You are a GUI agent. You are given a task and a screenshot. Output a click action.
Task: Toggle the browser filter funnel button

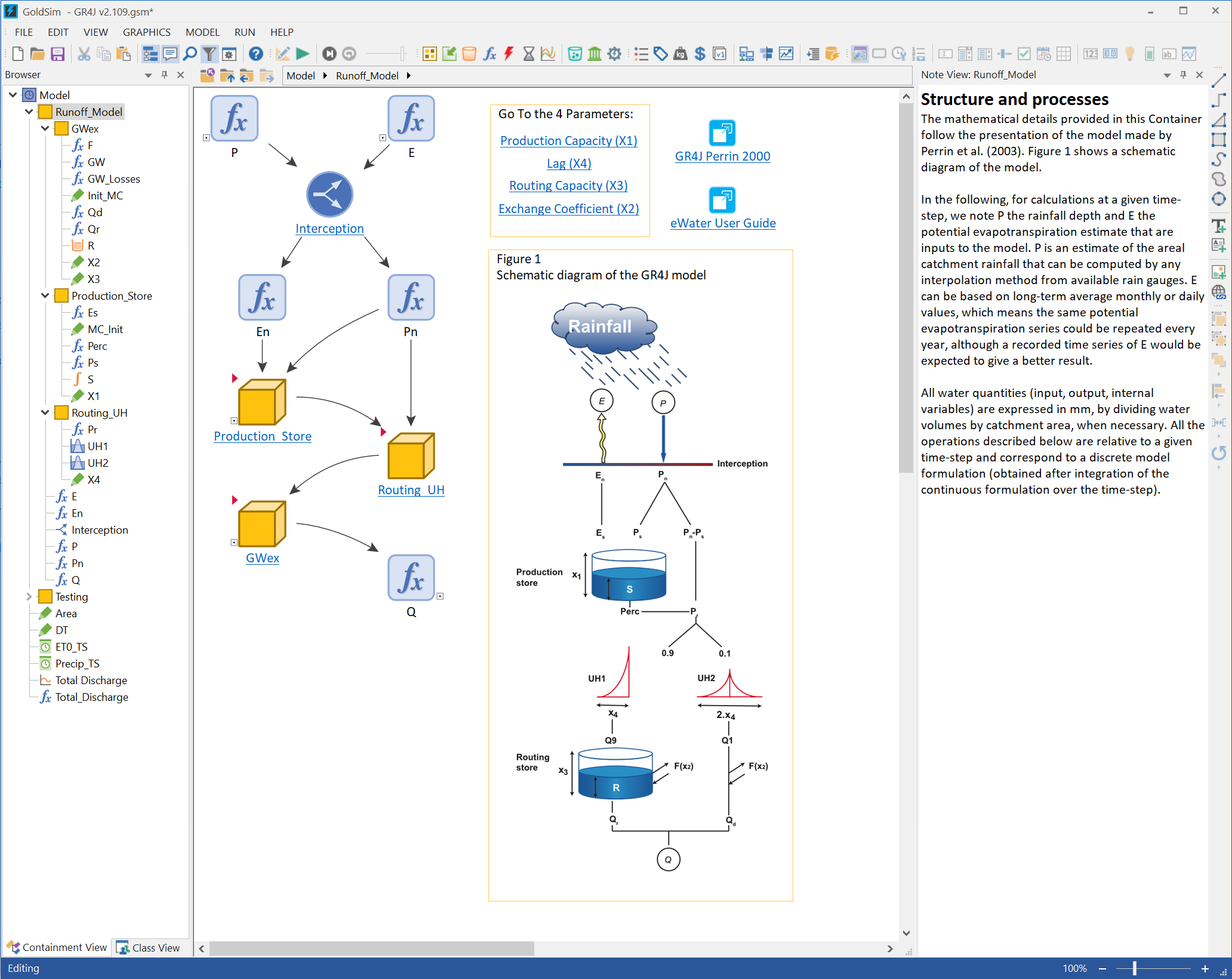pyautogui.click(x=210, y=54)
